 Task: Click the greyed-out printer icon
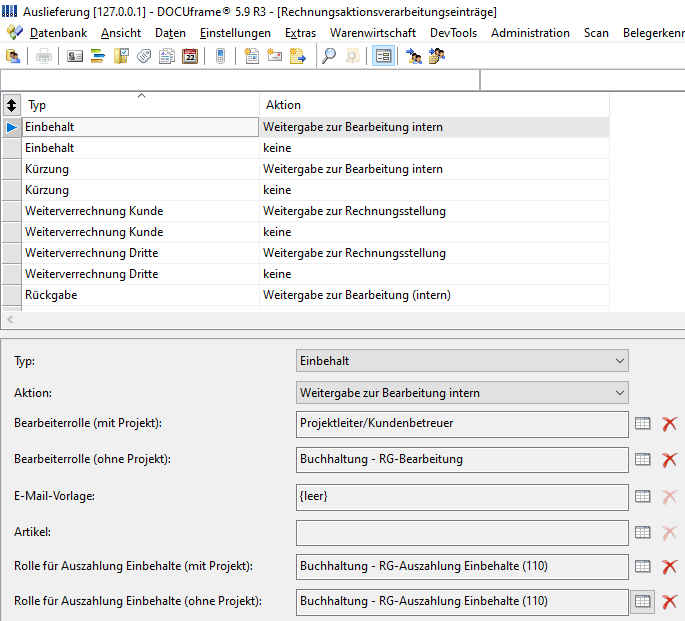tap(44, 56)
